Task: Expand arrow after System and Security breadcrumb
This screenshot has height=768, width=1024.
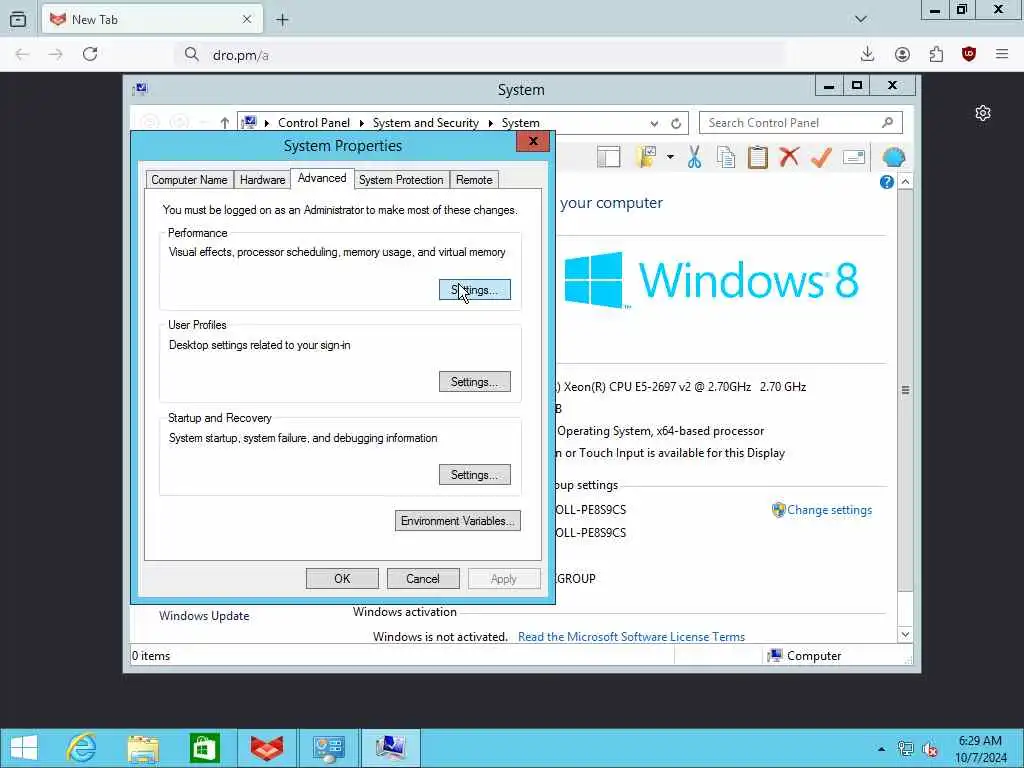Action: 490,123
